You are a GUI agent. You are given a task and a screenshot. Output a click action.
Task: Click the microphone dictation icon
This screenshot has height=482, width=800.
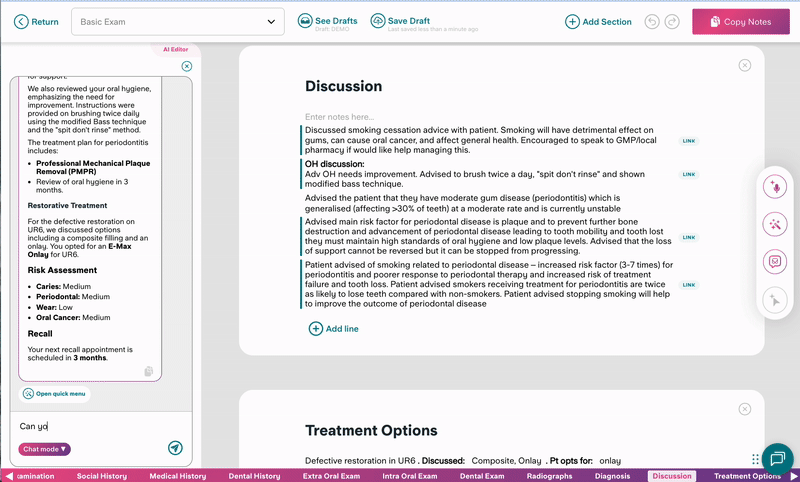pos(773,187)
